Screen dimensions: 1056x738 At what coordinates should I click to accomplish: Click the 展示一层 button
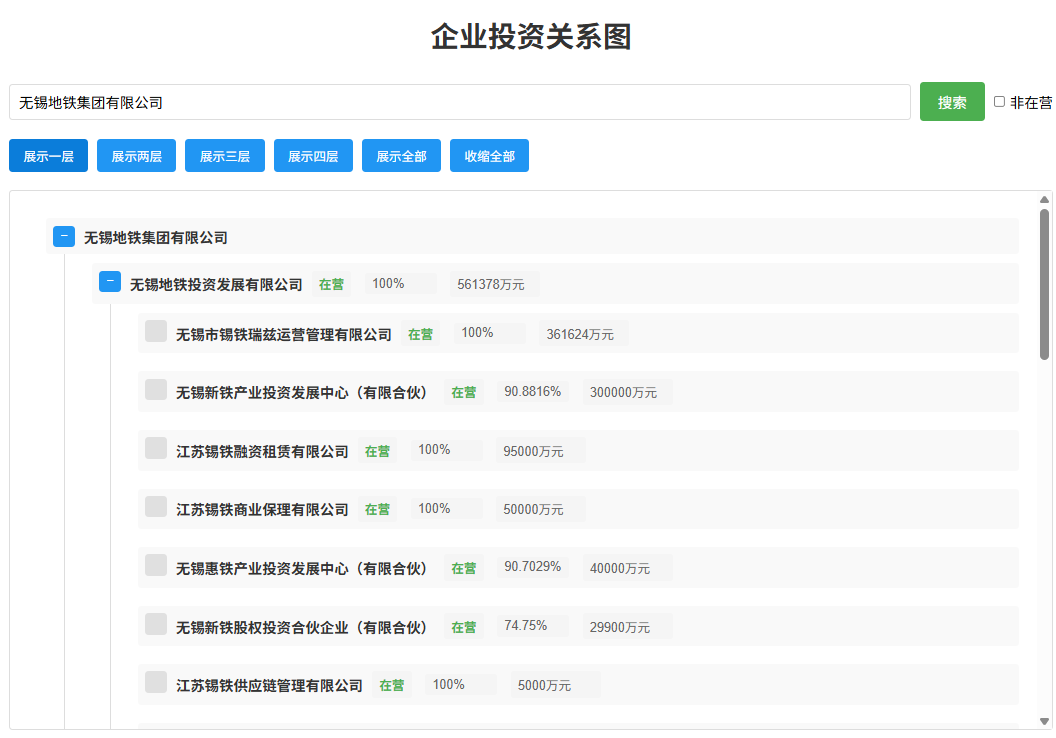point(48,156)
